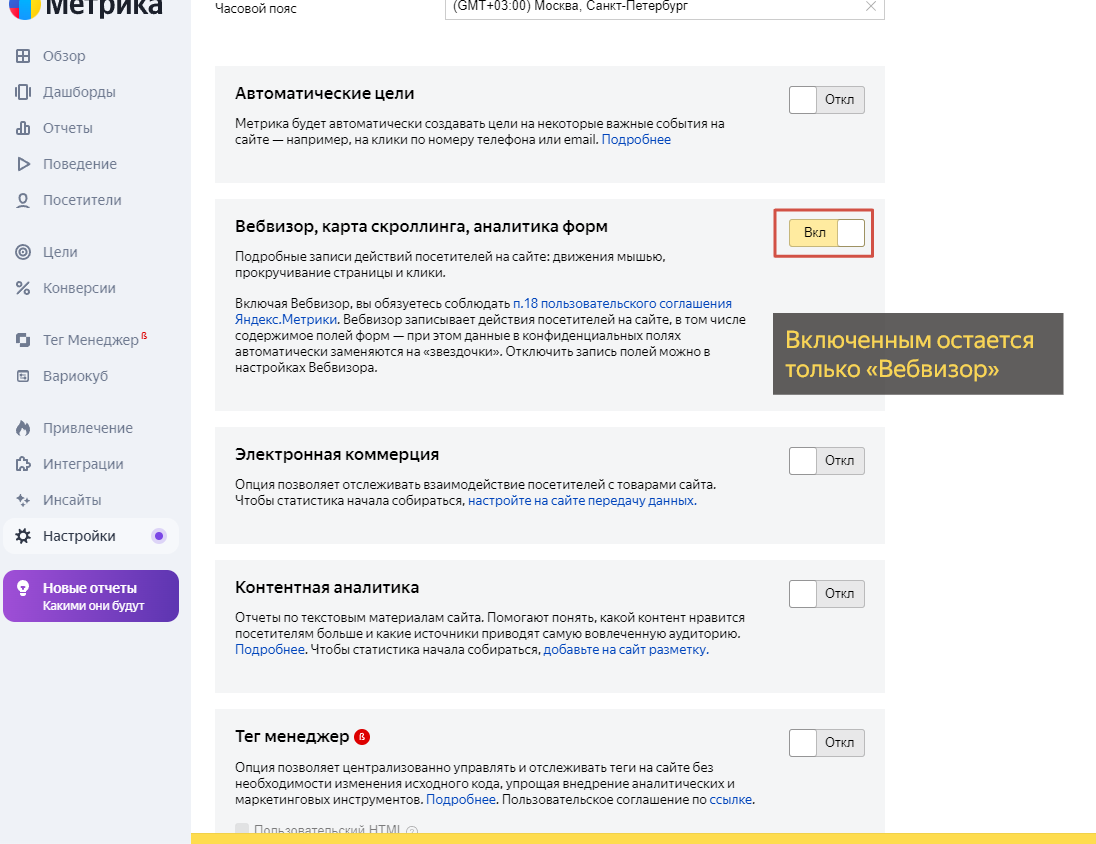Click the Интеграции puzzle icon
Screen dimensions: 1096x844
pos(23,464)
